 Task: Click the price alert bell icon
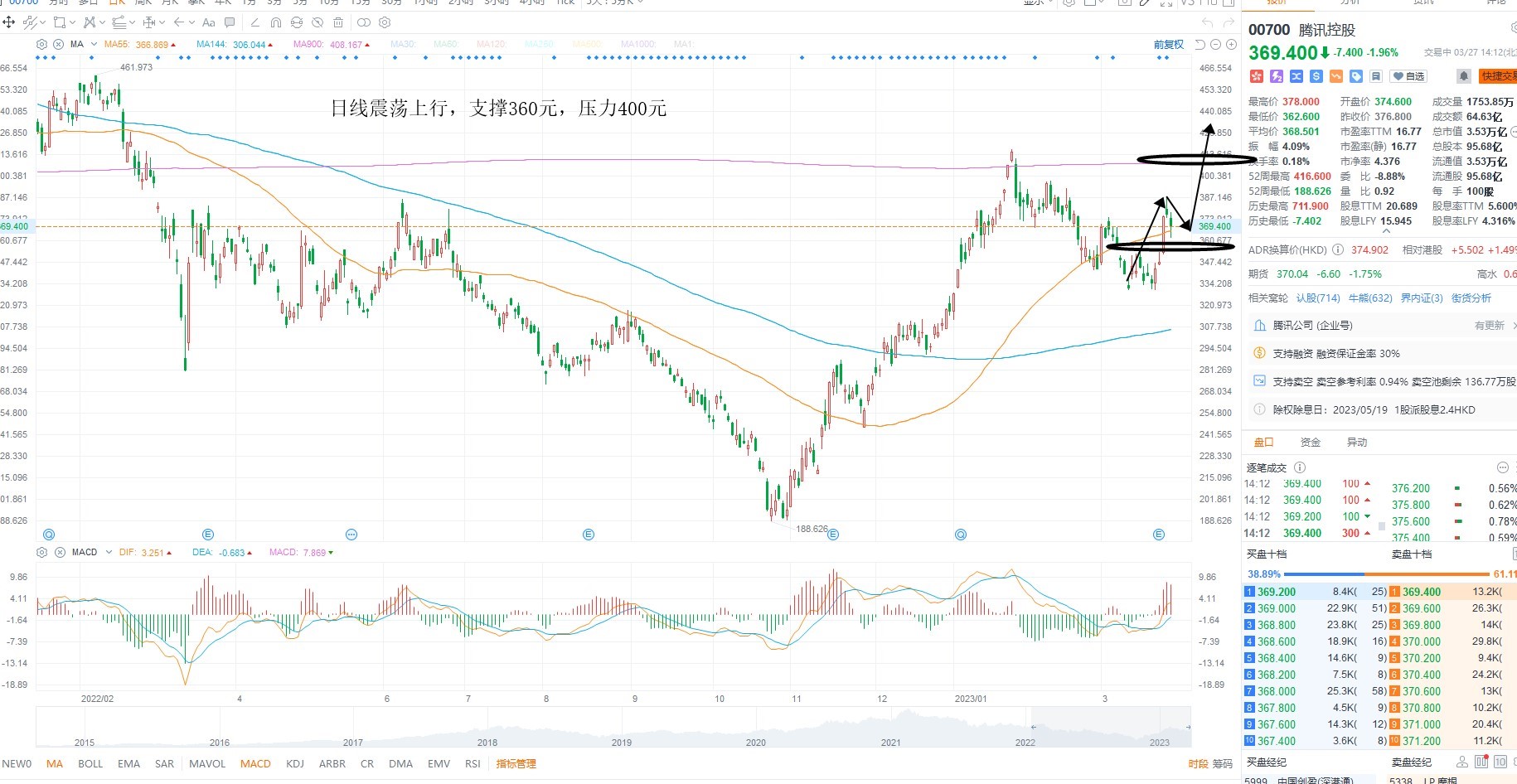[1464, 76]
